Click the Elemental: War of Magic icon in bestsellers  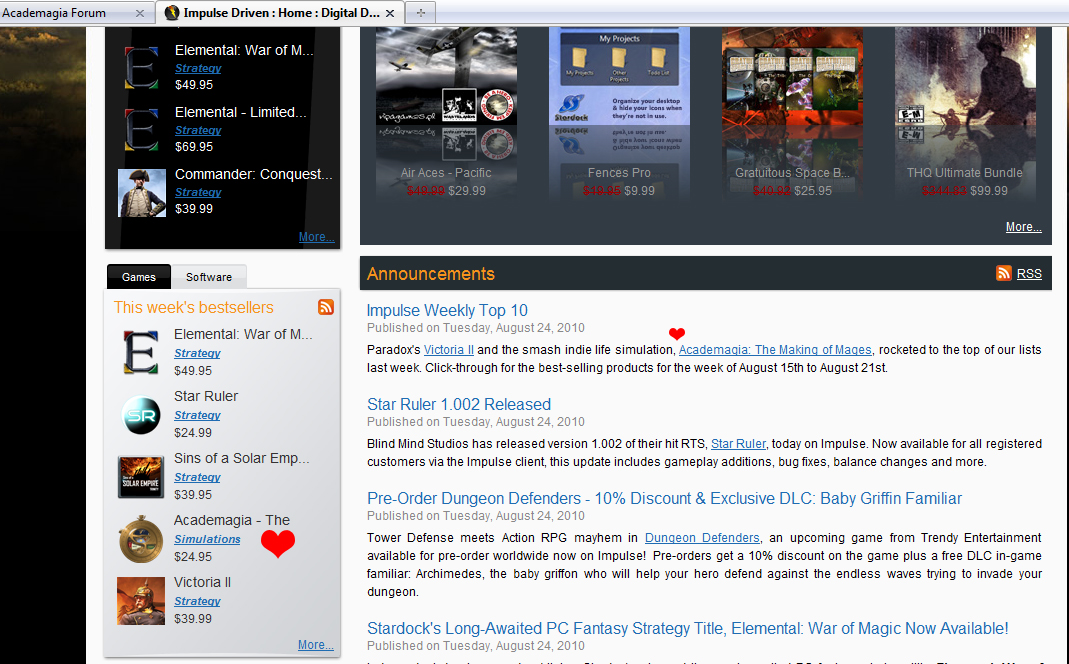(141, 352)
